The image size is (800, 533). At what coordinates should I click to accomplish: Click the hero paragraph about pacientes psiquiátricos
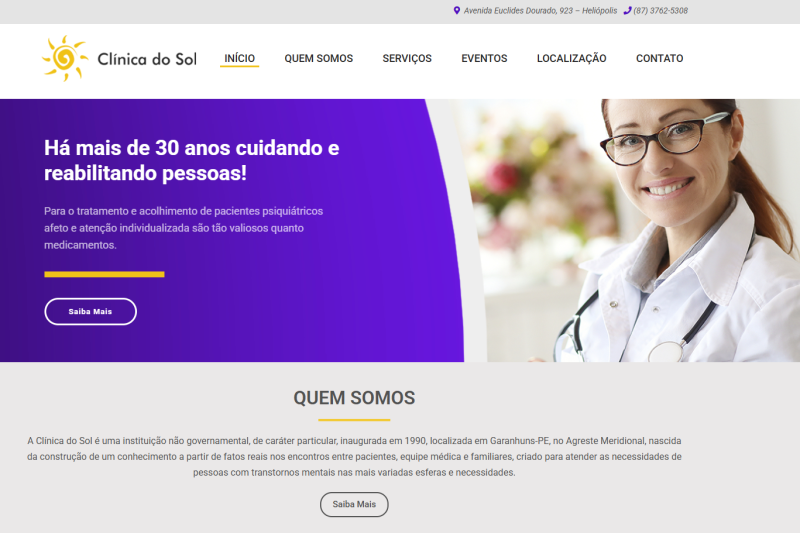[x=184, y=228]
